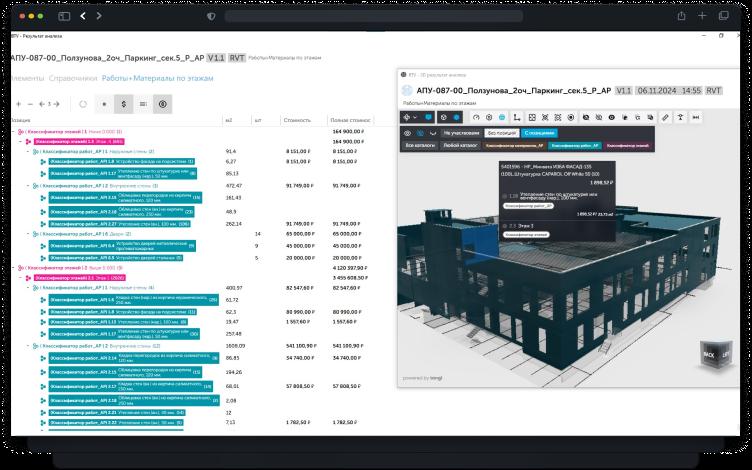Click the 'С позициями' filter button

coord(540,132)
